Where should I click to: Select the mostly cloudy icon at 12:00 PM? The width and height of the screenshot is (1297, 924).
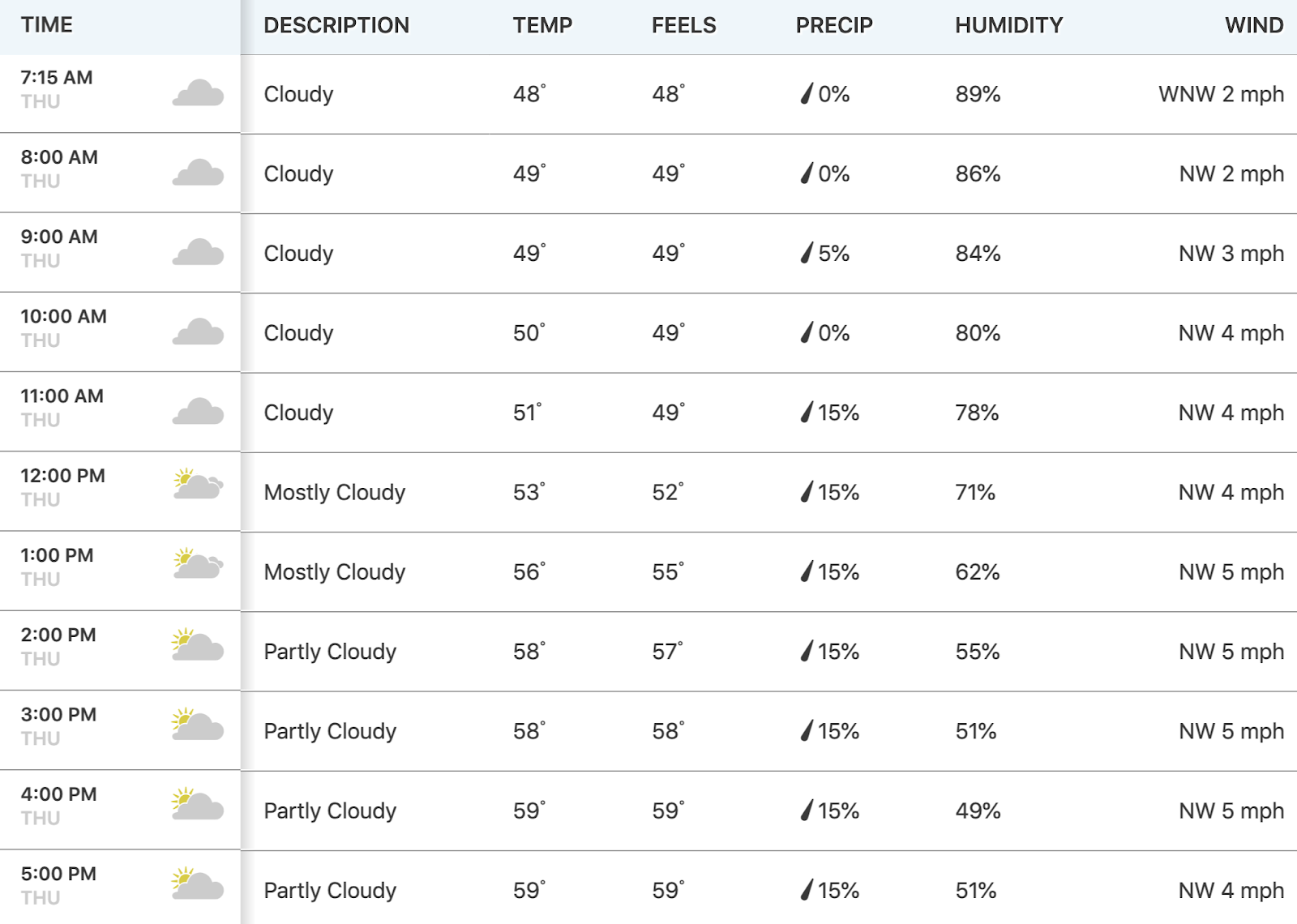pos(198,484)
